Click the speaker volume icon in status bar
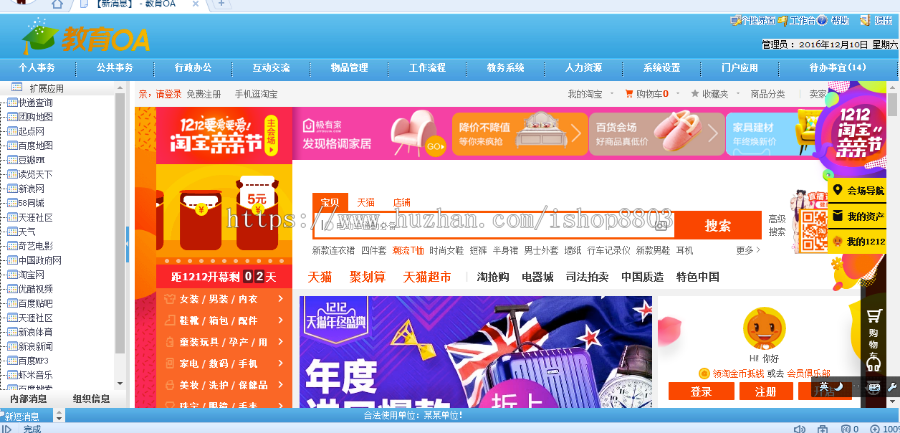900x433 pixels. tap(798, 428)
